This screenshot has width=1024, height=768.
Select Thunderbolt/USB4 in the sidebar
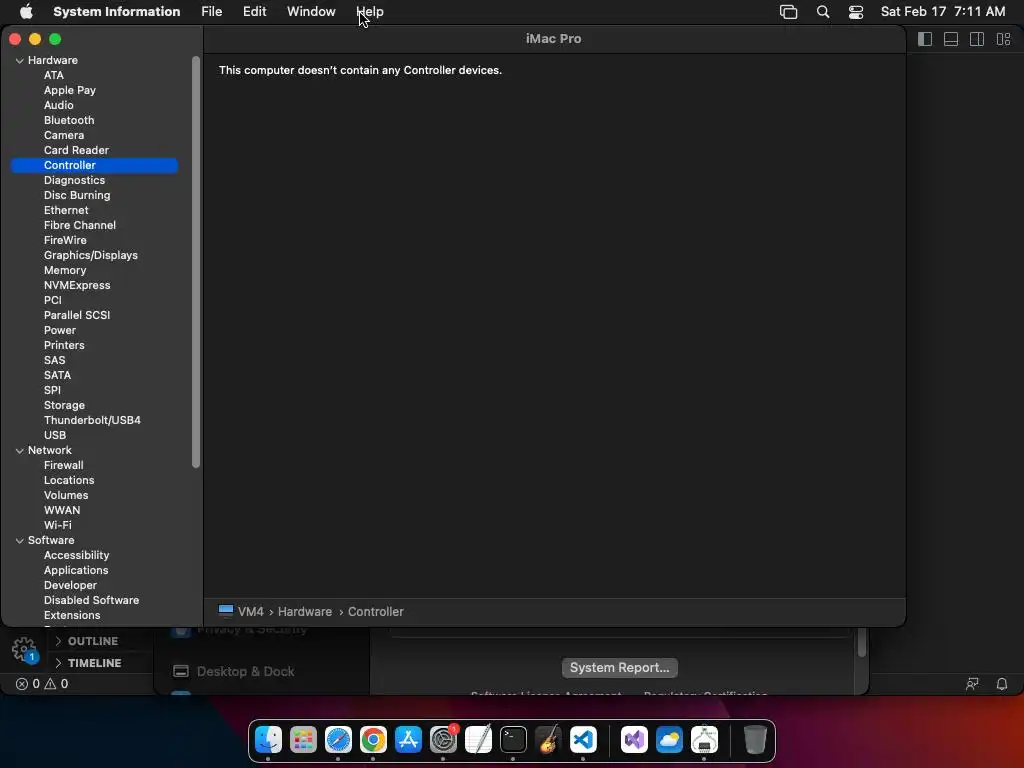pos(92,421)
